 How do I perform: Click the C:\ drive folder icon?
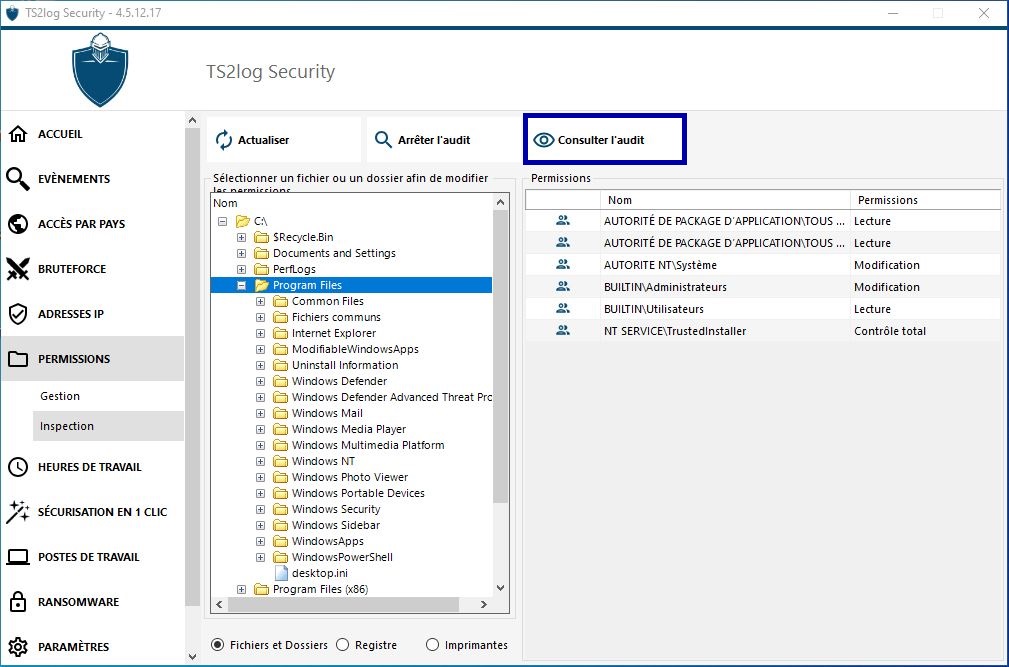tap(243, 221)
